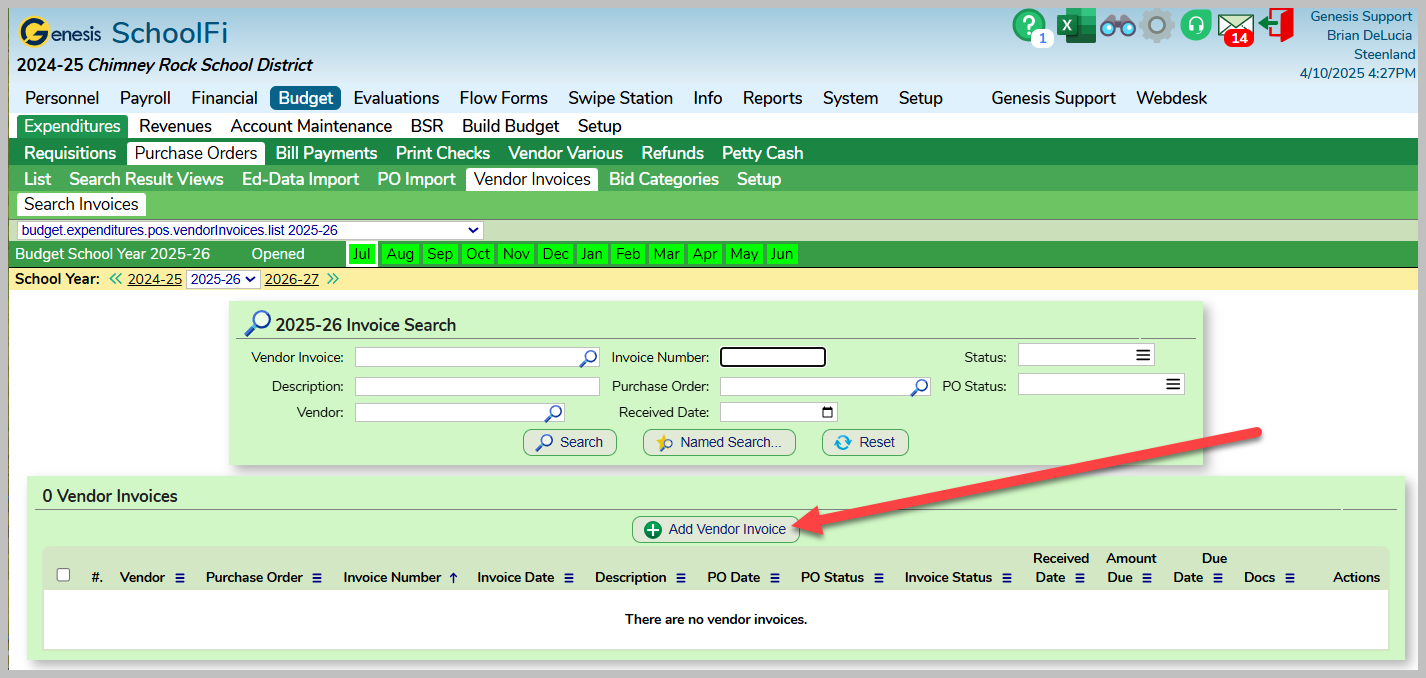Viewport: 1426px width, 678px height.
Task: Open Received Date column filter menu
Action: tap(1080, 578)
